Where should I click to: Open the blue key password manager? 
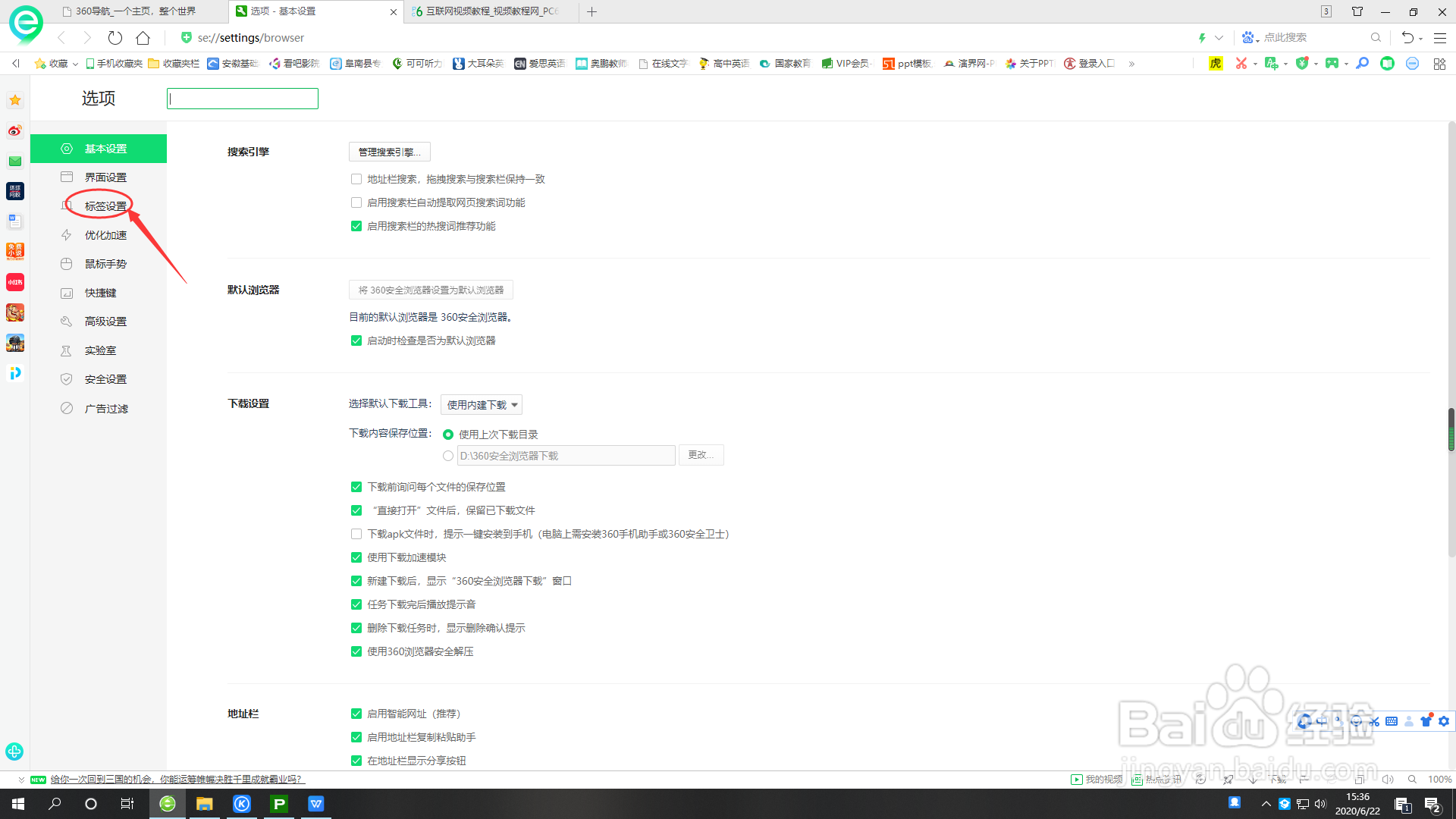pos(1361,64)
